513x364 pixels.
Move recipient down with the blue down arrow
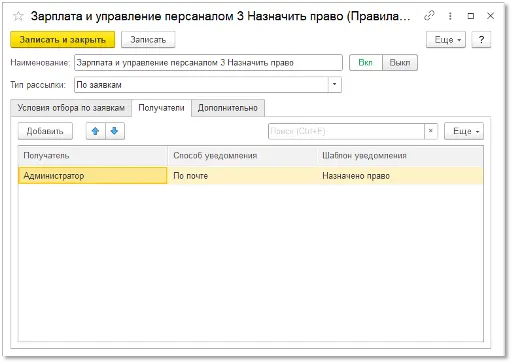point(115,131)
